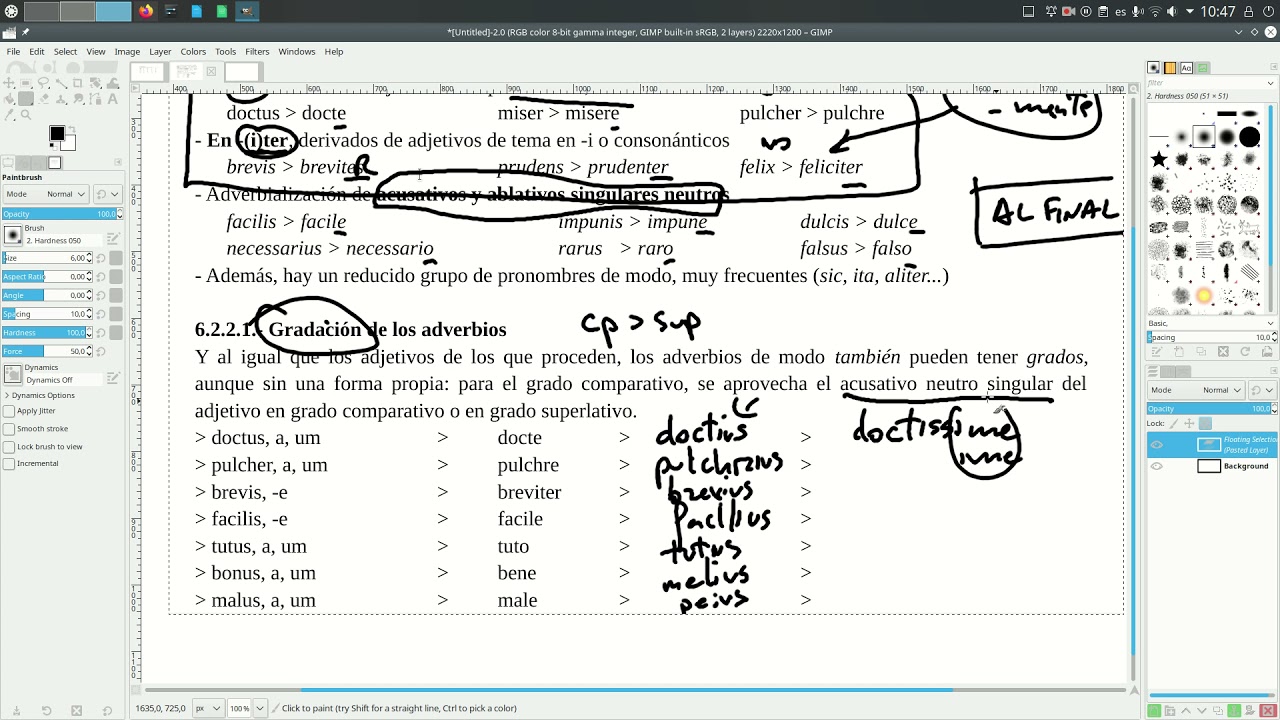Open the File menu
The width and height of the screenshot is (1280, 720).
tap(13, 52)
